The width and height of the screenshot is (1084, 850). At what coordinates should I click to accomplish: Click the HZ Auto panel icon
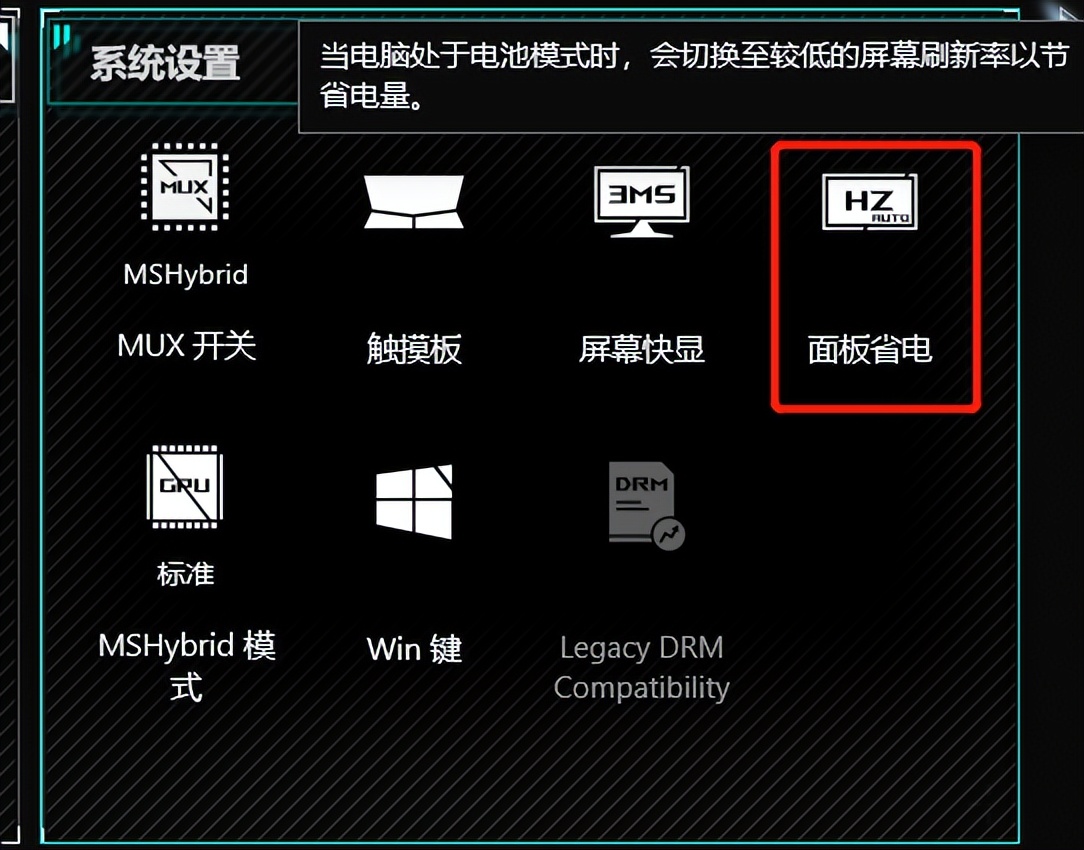870,201
